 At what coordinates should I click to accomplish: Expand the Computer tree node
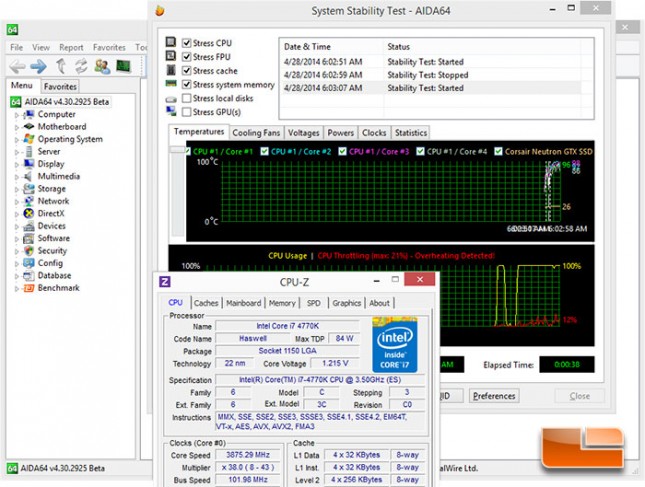[16, 115]
